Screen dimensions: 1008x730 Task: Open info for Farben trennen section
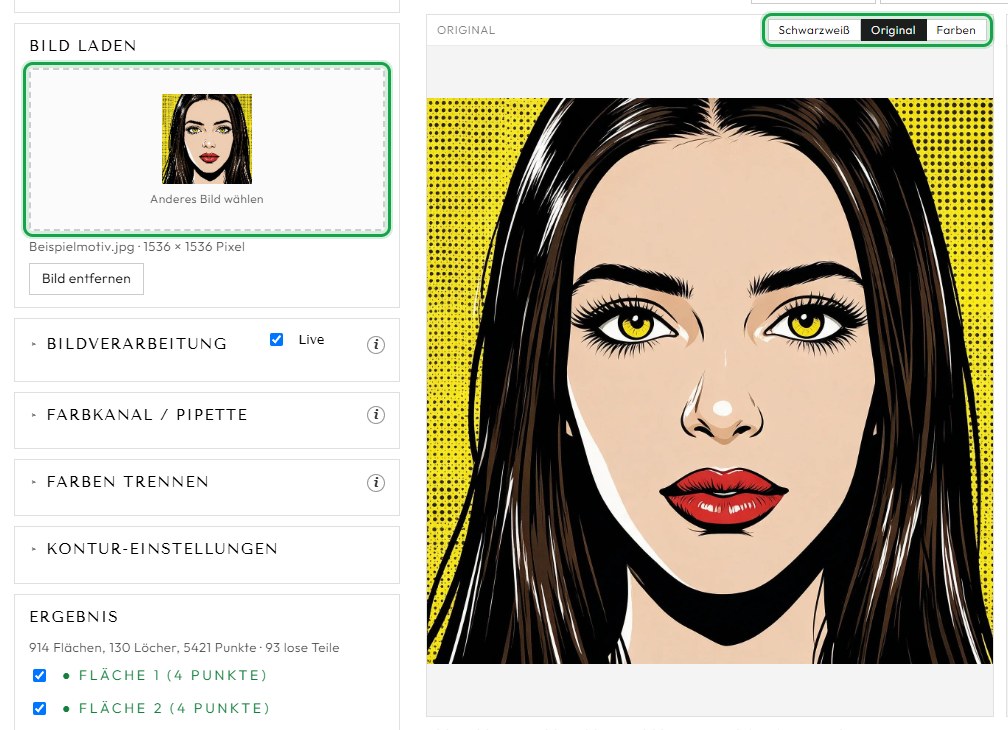[376, 483]
